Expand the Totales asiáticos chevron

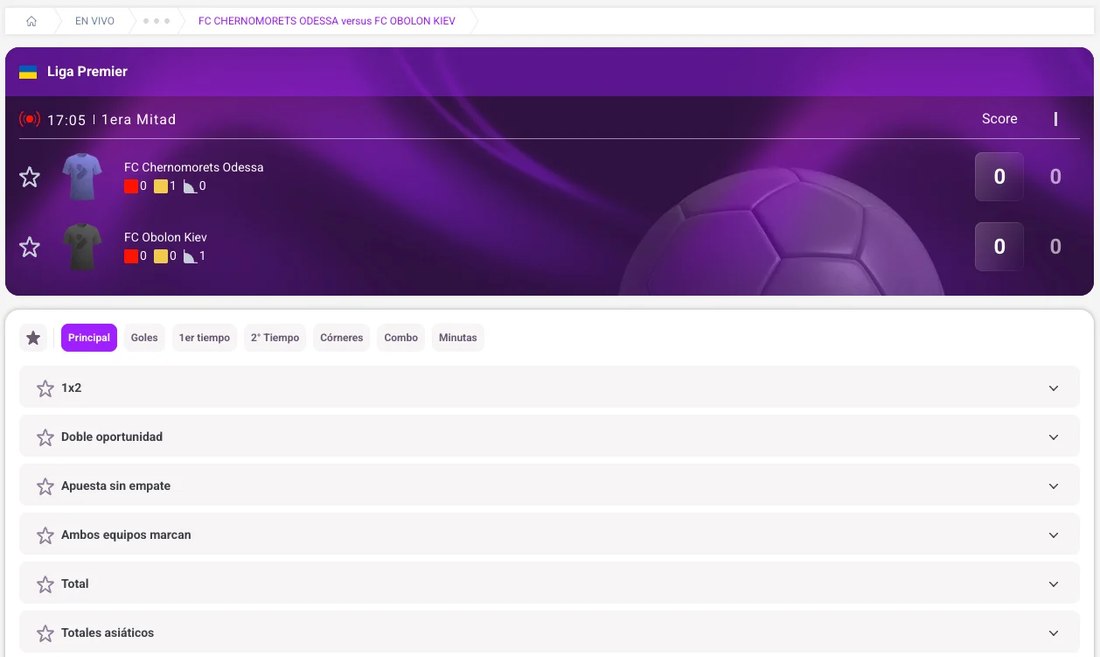1054,633
